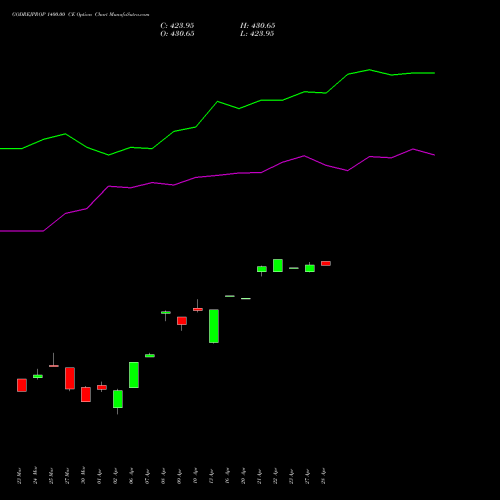Click the green candle above 22 Apr

(278, 265)
